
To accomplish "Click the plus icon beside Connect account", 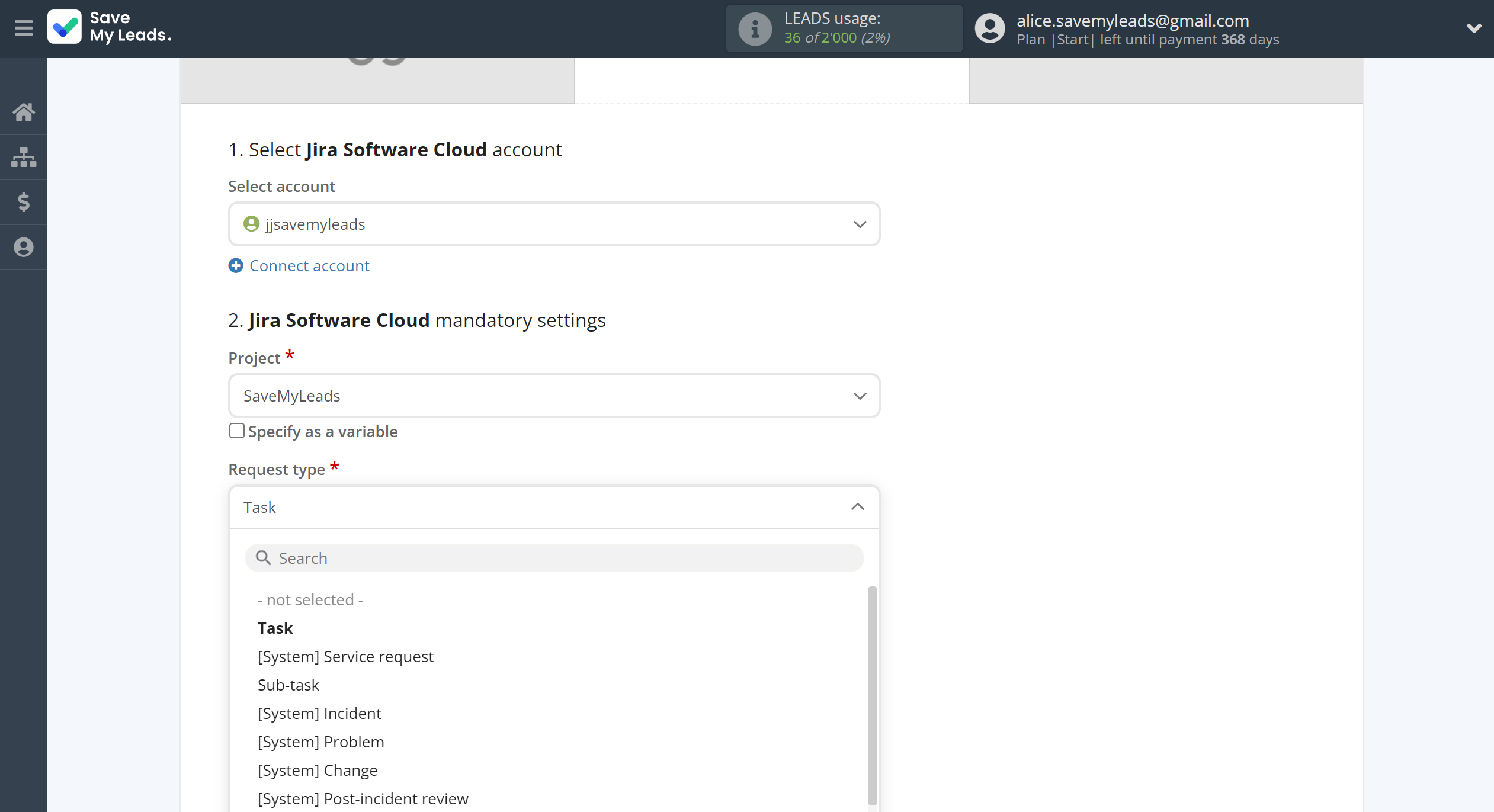I will pyautogui.click(x=236, y=265).
